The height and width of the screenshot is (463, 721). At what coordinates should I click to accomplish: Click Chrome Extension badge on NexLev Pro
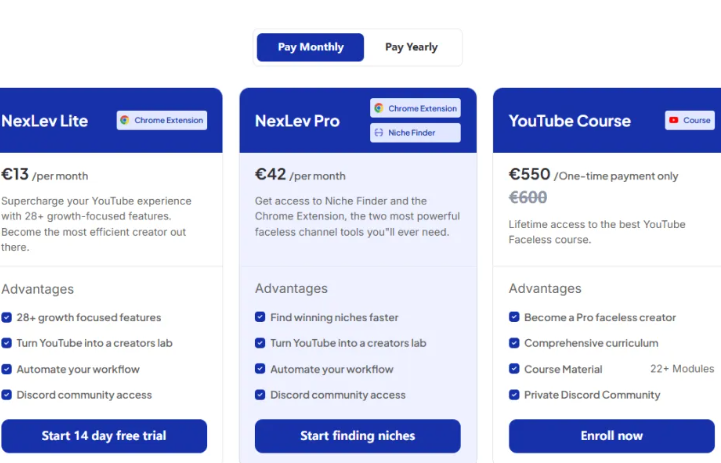coord(415,108)
